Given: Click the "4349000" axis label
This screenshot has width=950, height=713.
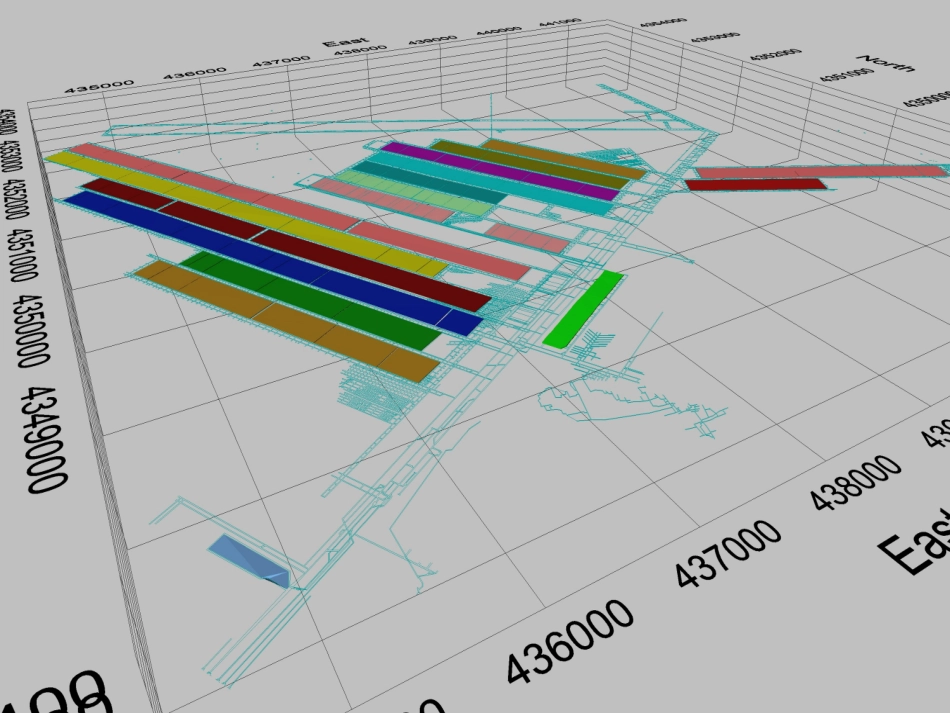Looking at the screenshot, I should (44, 439).
